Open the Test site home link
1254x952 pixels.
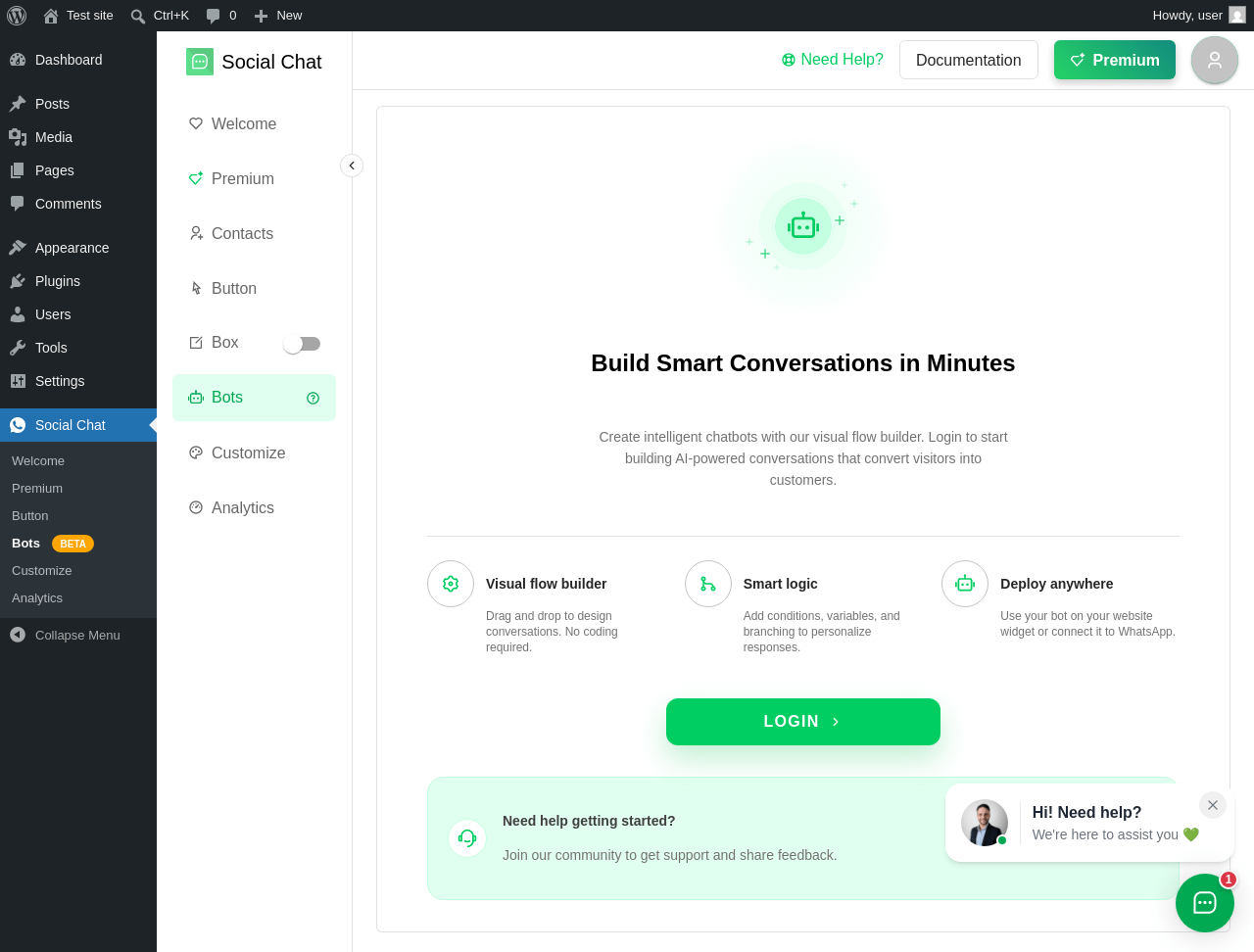78,16
